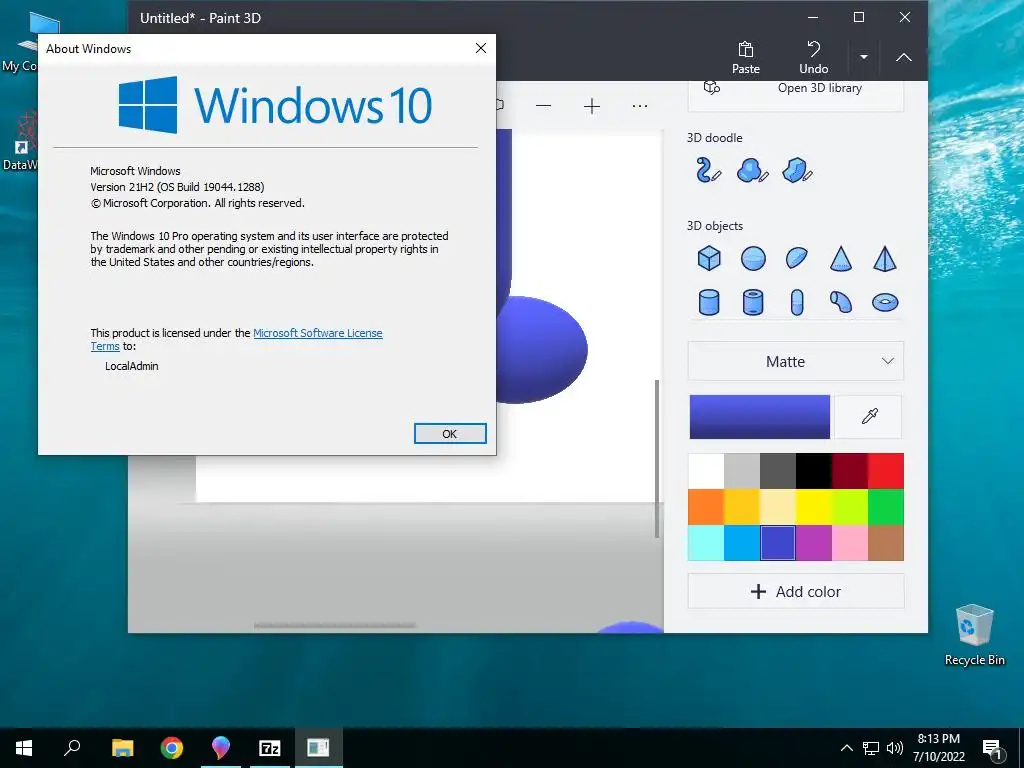Viewport: 1024px width, 768px height.
Task: Open the history dropdown arrow next to Undo
Action: click(x=863, y=57)
